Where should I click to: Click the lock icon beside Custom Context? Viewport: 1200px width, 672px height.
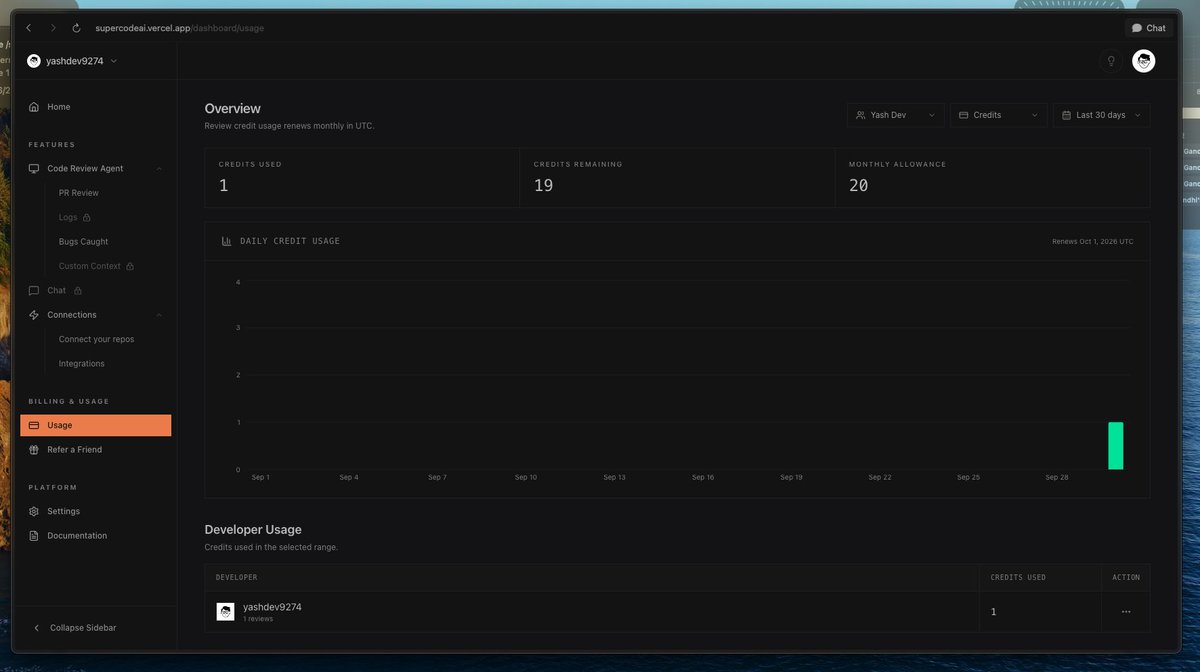coord(130,266)
